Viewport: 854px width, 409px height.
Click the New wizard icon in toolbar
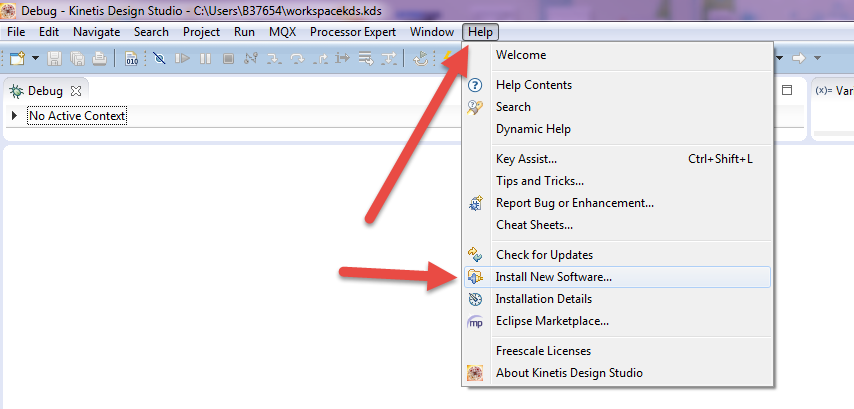pyautogui.click(x=17, y=58)
